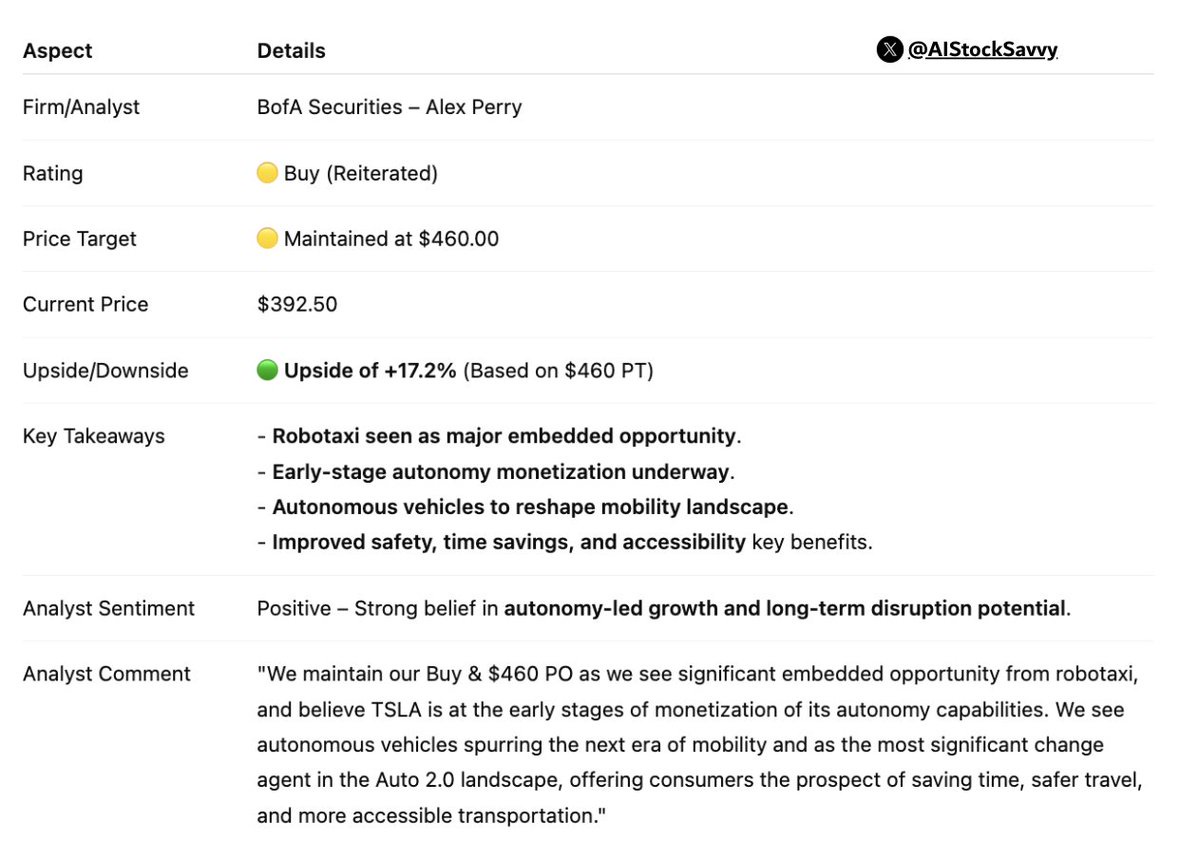Click the Details column header
This screenshot has height=861, width=1199.
coord(291,50)
